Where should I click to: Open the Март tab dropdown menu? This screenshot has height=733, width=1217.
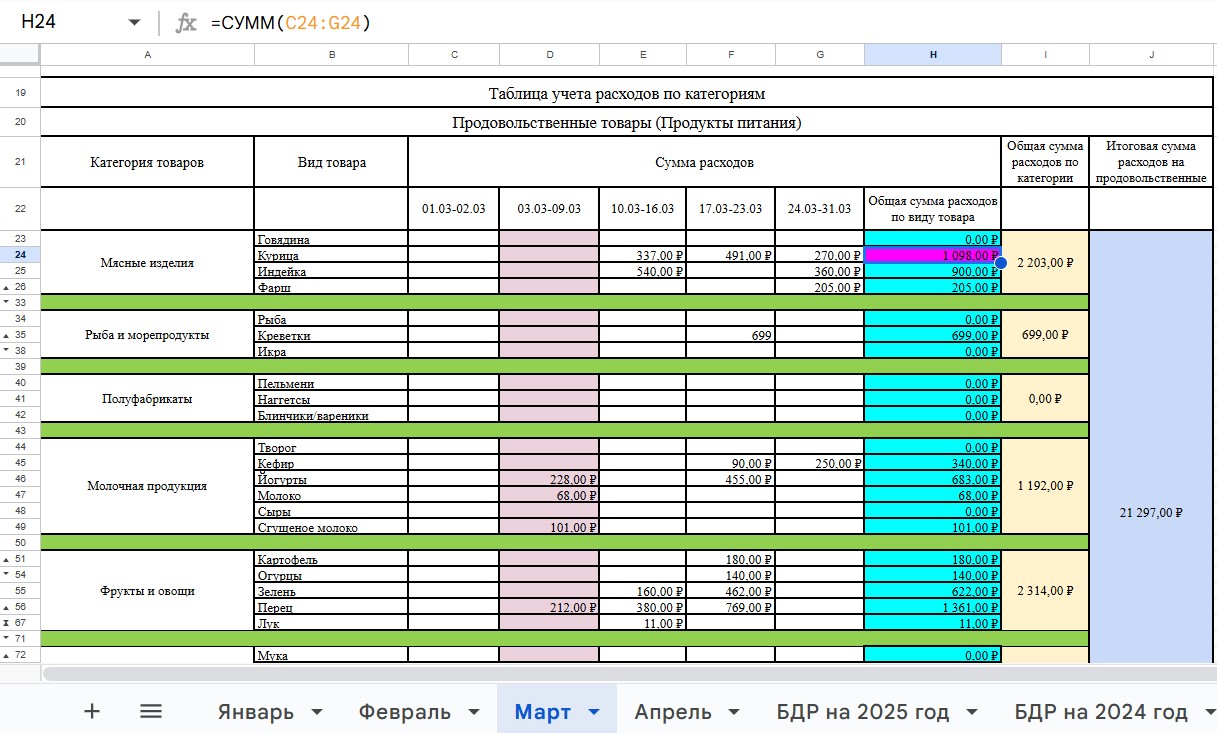pos(594,712)
